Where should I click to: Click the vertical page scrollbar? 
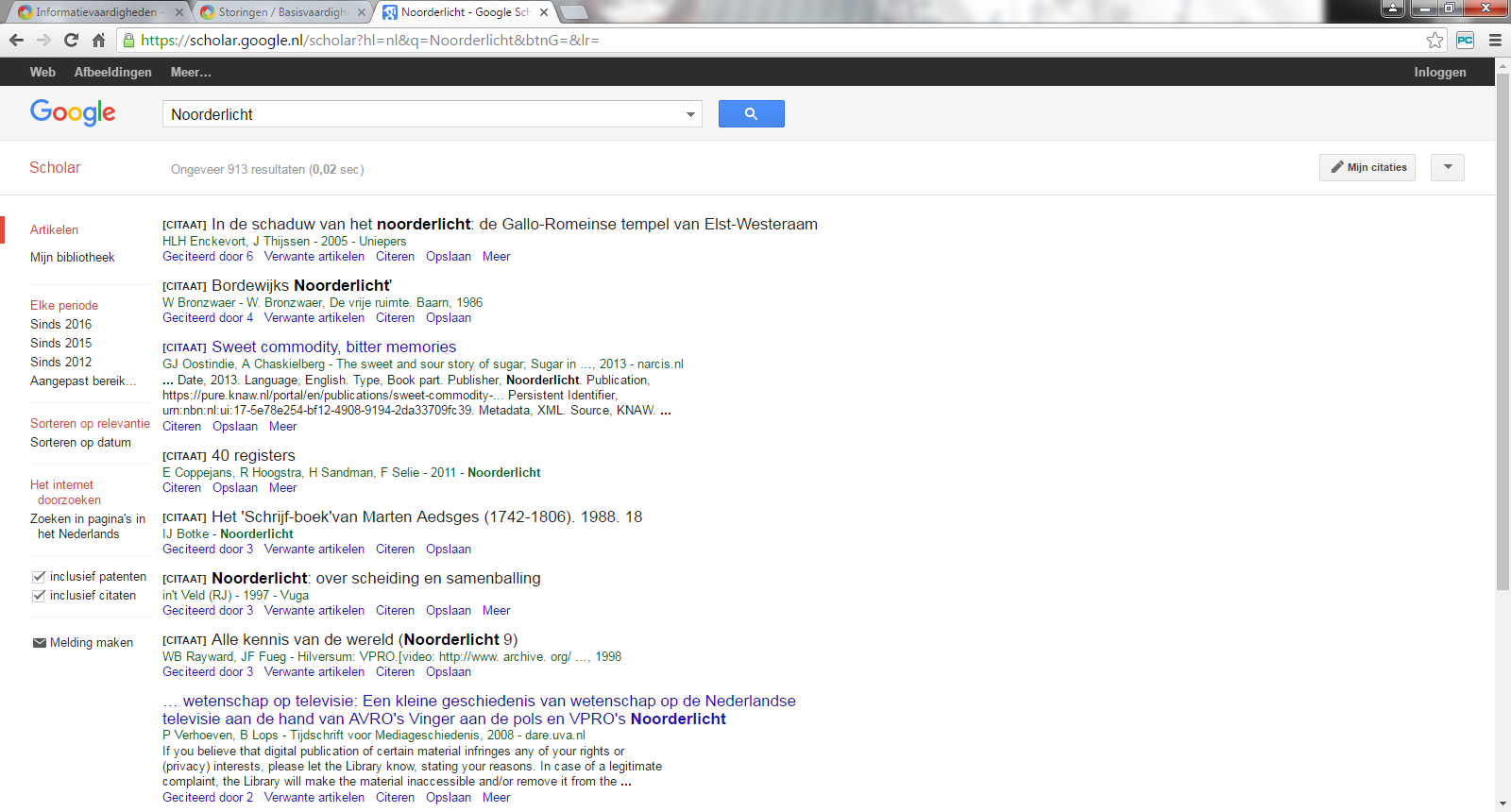[1503, 330]
